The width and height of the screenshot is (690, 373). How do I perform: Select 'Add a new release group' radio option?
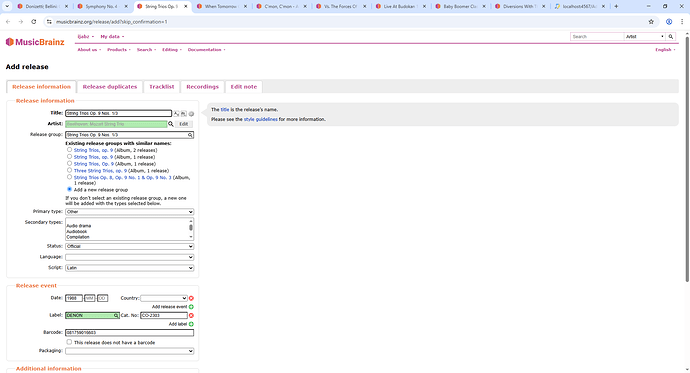(70, 189)
